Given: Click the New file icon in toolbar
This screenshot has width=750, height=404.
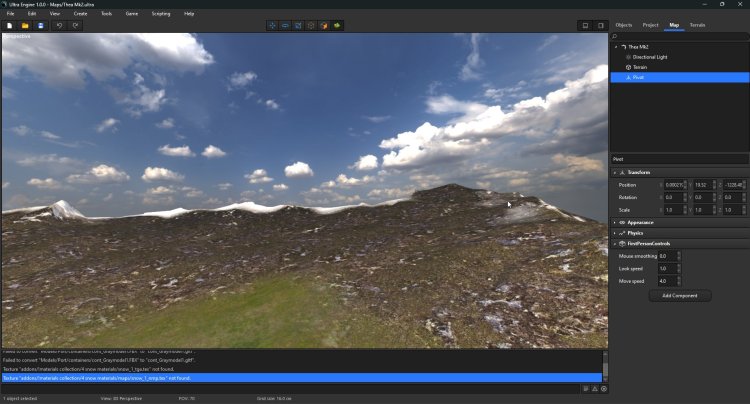Looking at the screenshot, I should point(10,25).
